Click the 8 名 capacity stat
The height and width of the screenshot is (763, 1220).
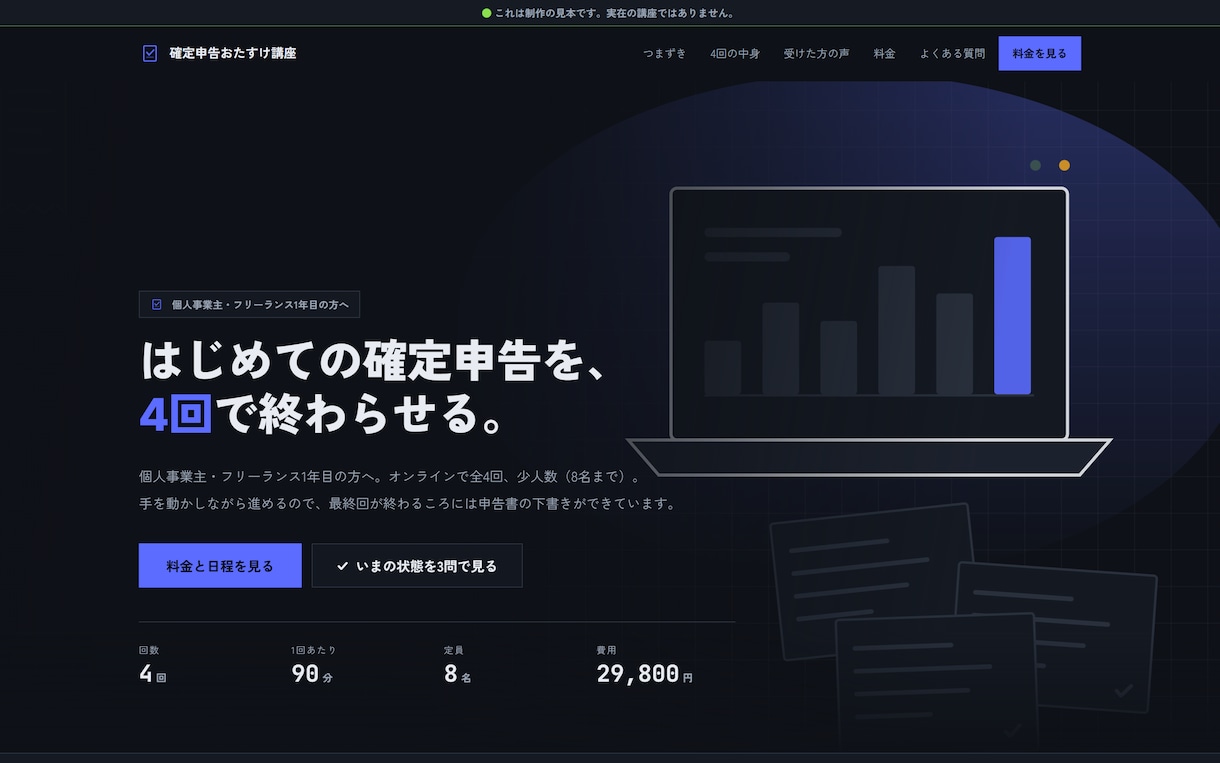tap(458, 674)
